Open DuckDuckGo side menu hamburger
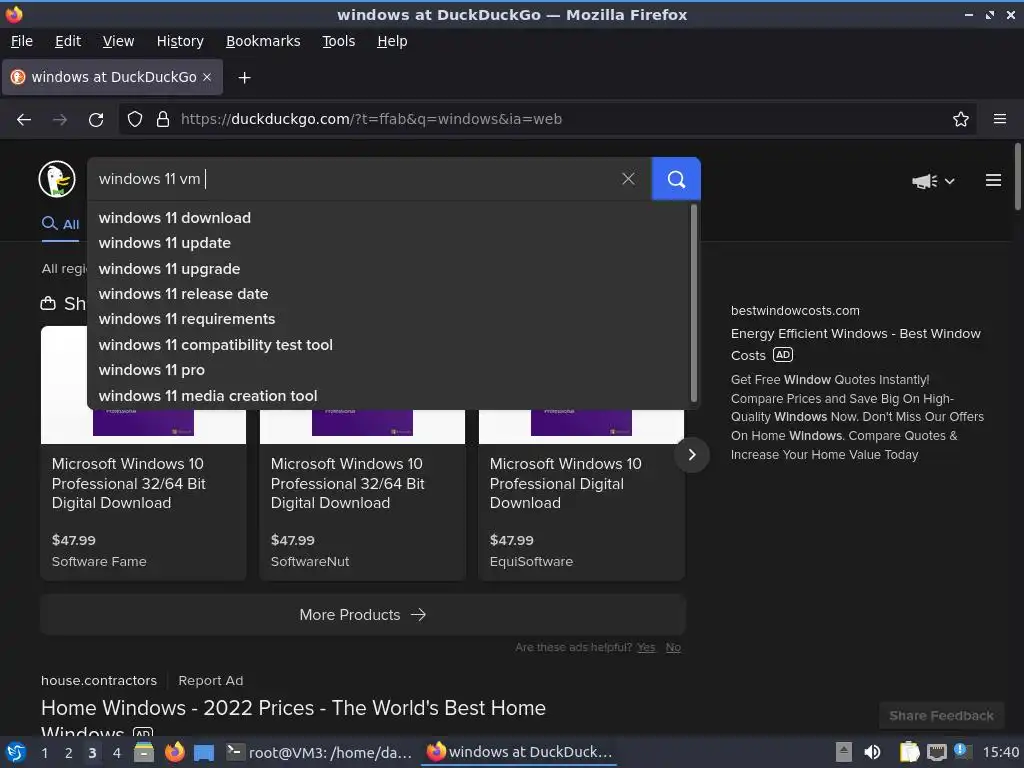 point(993,180)
